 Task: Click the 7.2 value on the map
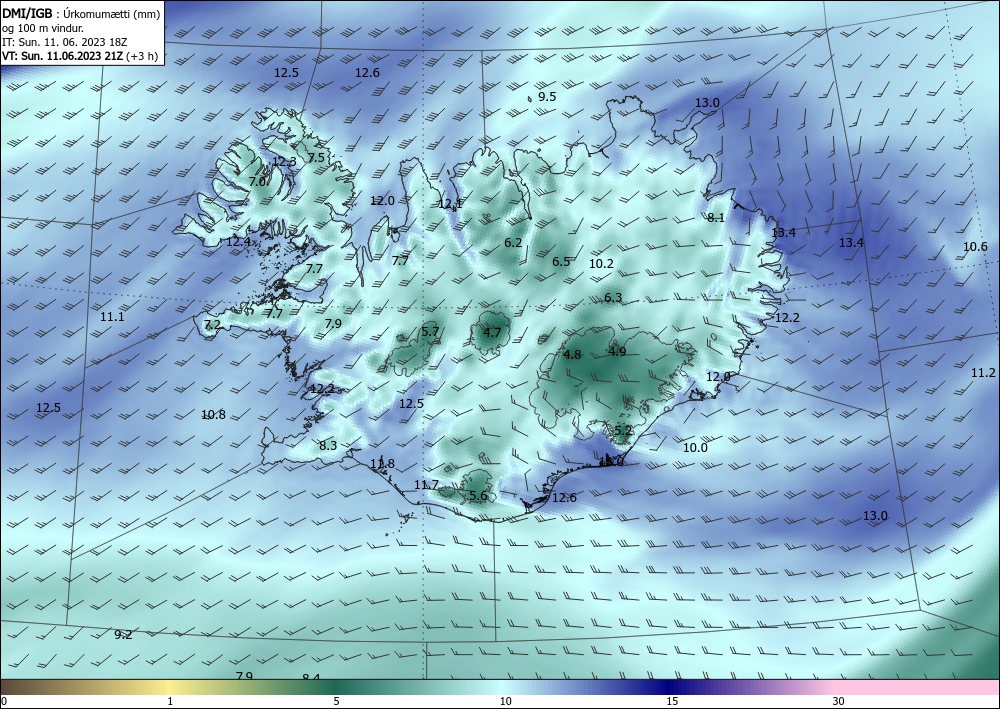coord(212,325)
